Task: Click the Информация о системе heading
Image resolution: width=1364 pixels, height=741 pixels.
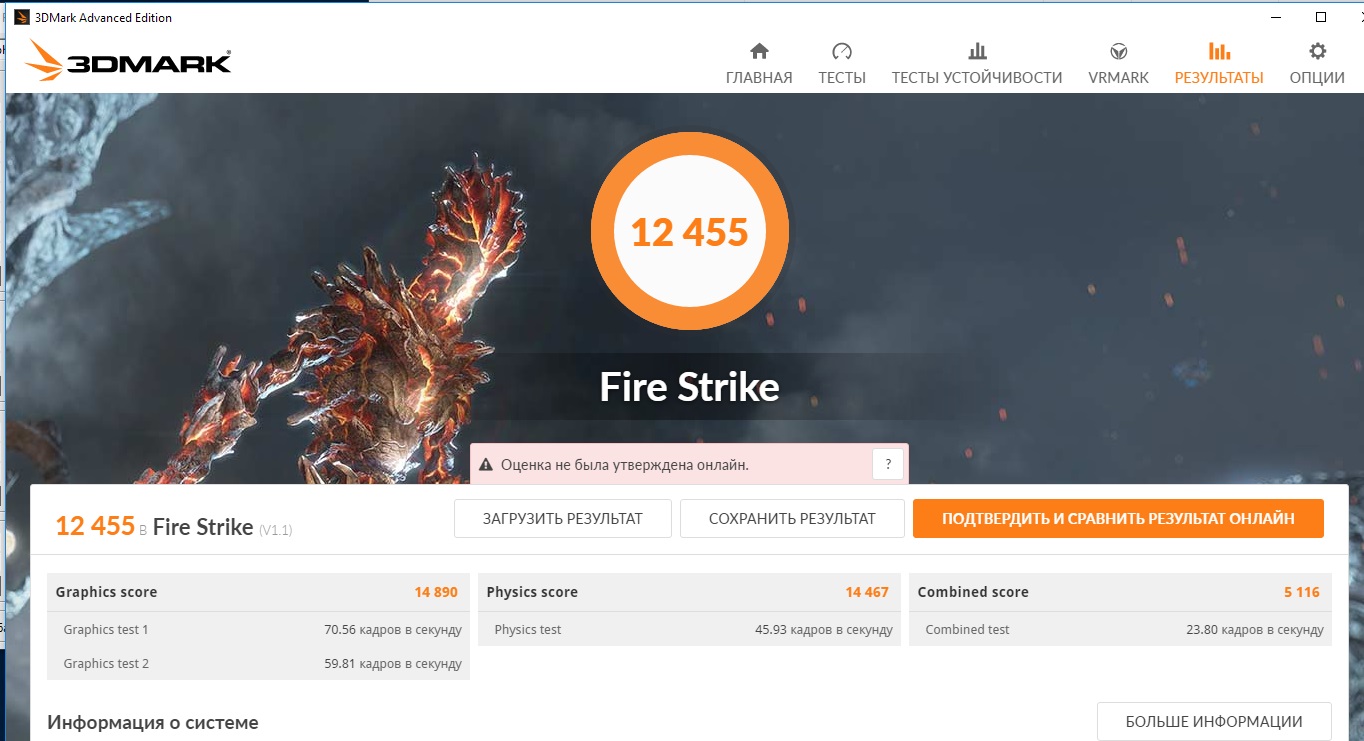Action: pos(153,722)
